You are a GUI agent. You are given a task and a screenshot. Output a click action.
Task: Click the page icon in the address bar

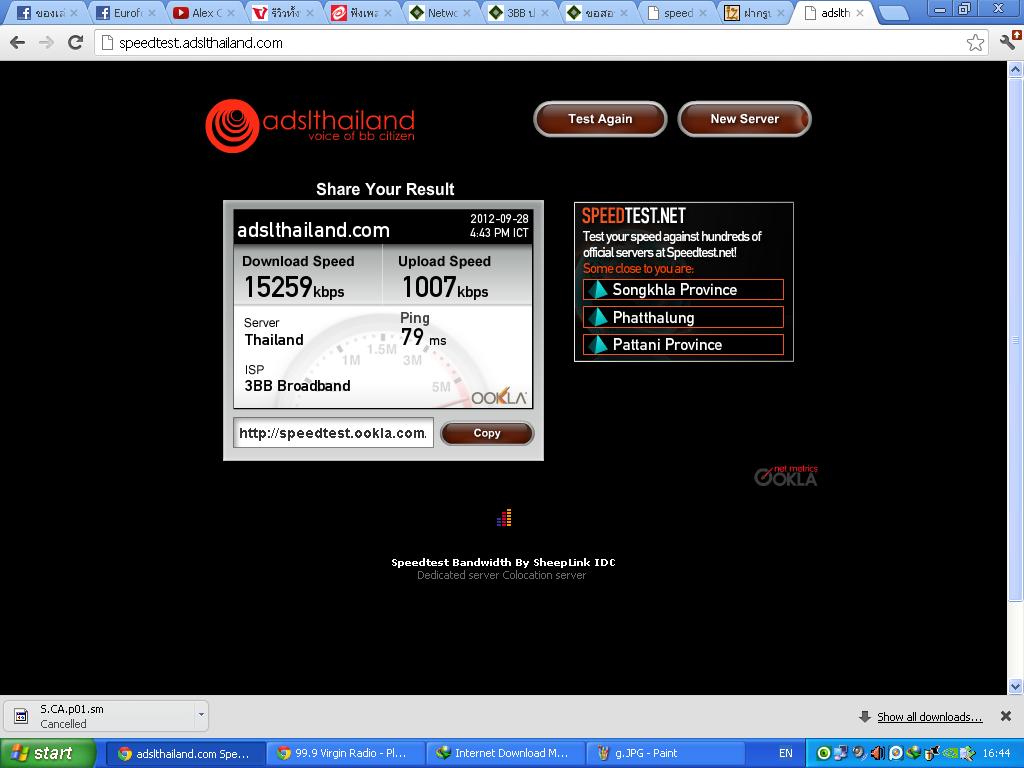[108, 42]
